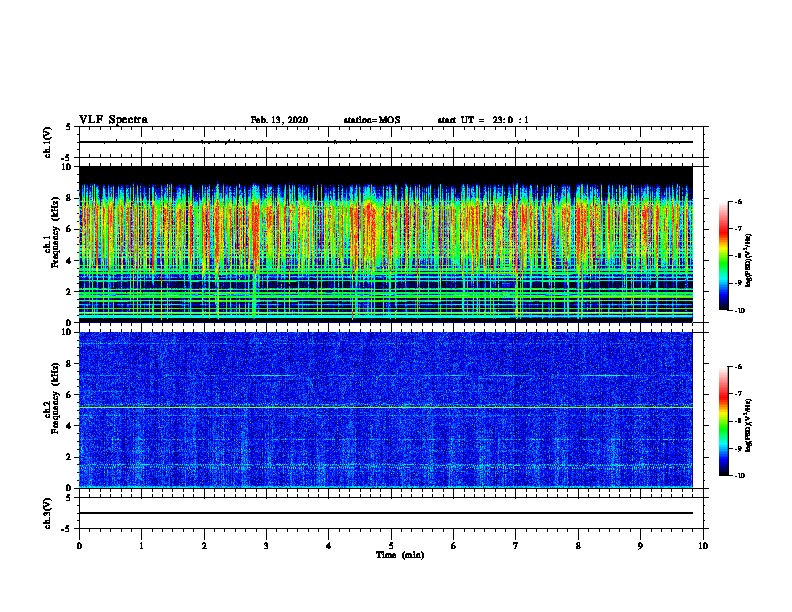Click time axis tick label "3"
This screenshot has height=612, width=792.
(x=266, y=546)
